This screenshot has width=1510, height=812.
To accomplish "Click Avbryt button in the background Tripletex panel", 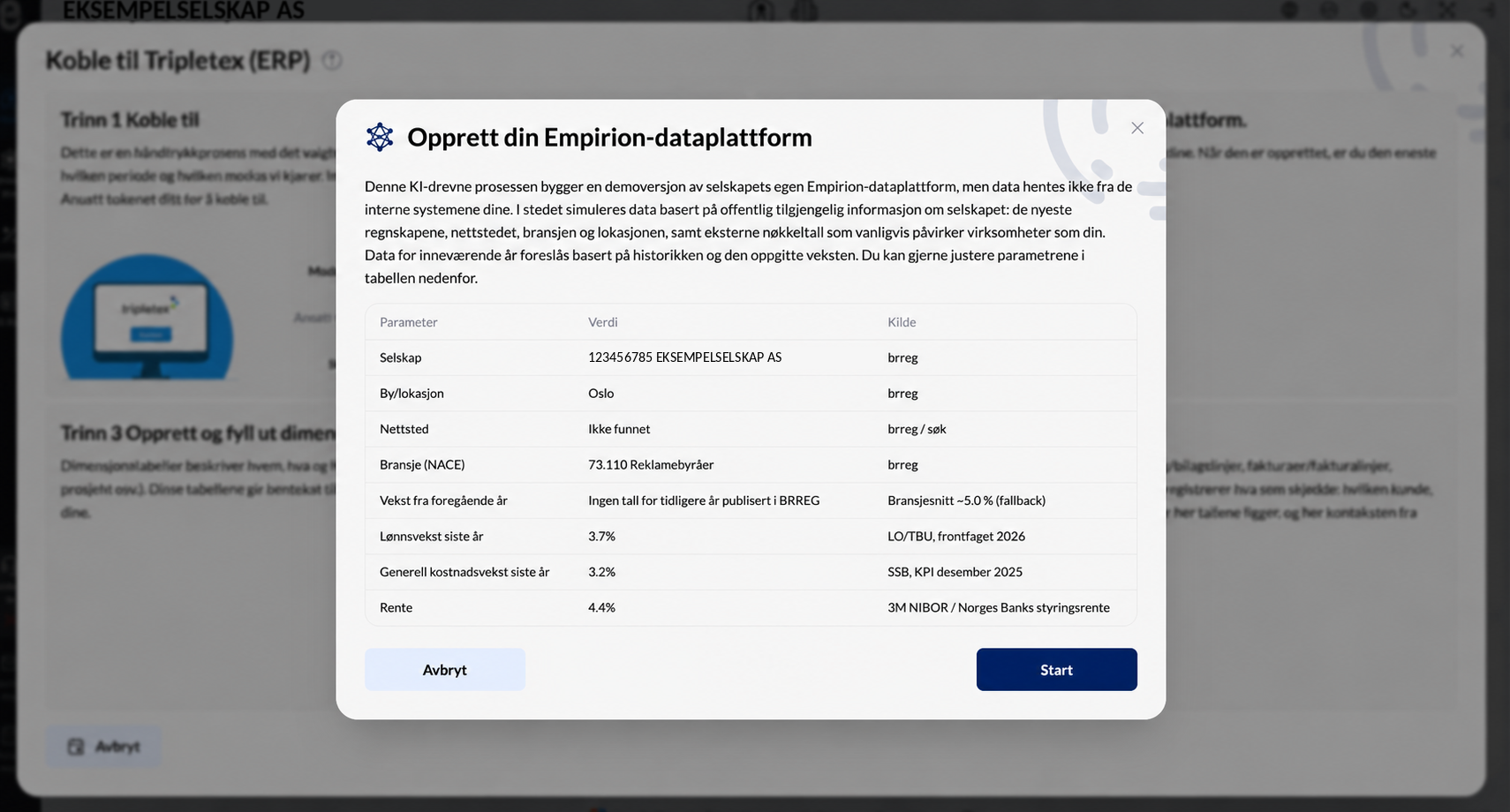I will pyautogui.click(x=104, y=747).
